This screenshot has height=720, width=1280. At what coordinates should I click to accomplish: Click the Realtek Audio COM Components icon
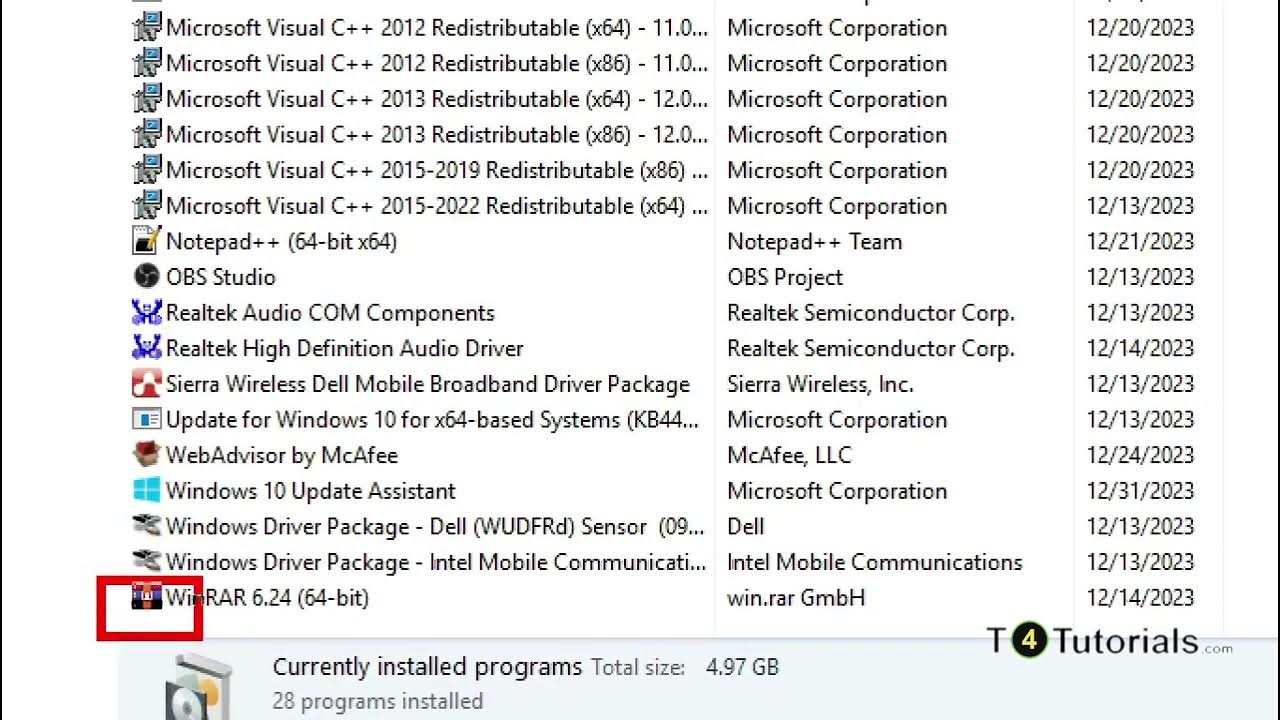tap(147, 313)
